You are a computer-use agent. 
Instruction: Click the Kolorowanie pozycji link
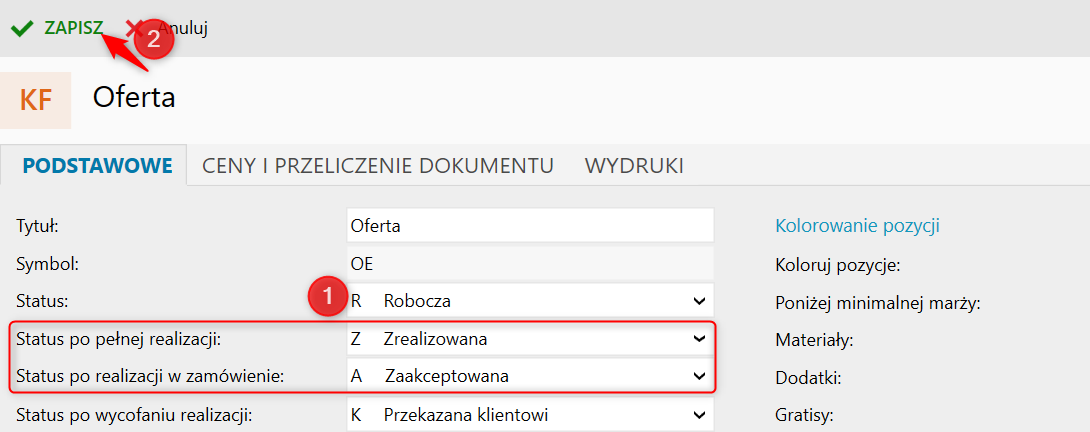857,226
